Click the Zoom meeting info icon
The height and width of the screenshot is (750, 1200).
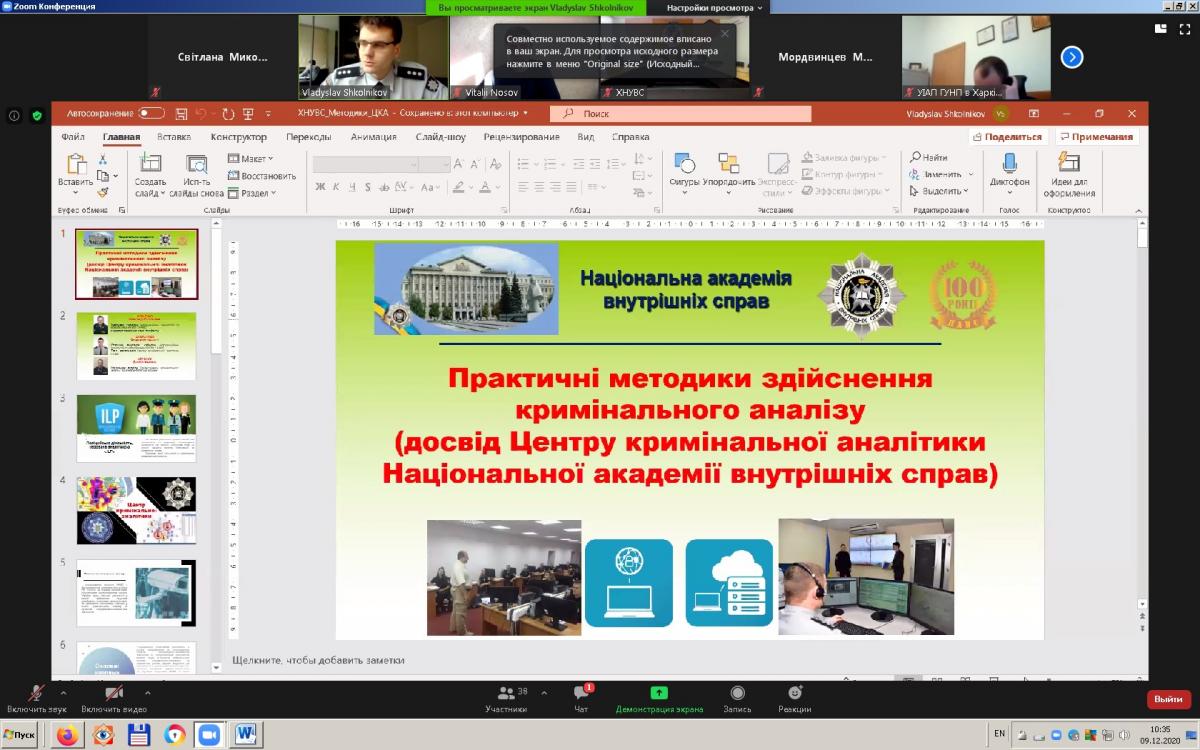14,115
